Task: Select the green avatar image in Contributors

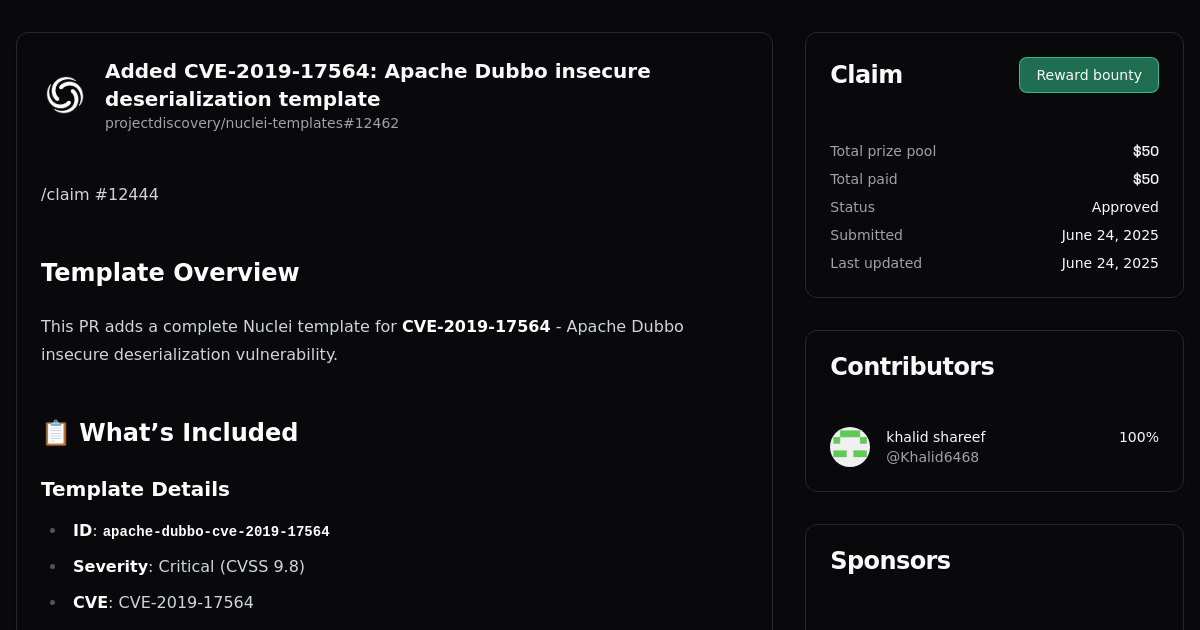Action: (850, 447)
